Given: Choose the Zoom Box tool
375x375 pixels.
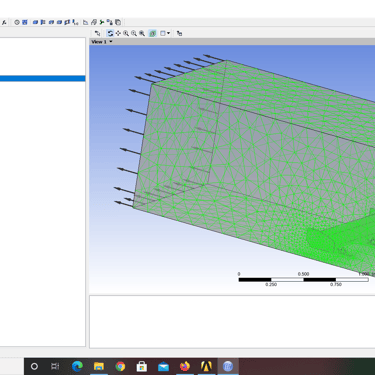Looking at the screenshot, I should coord(142,33).
